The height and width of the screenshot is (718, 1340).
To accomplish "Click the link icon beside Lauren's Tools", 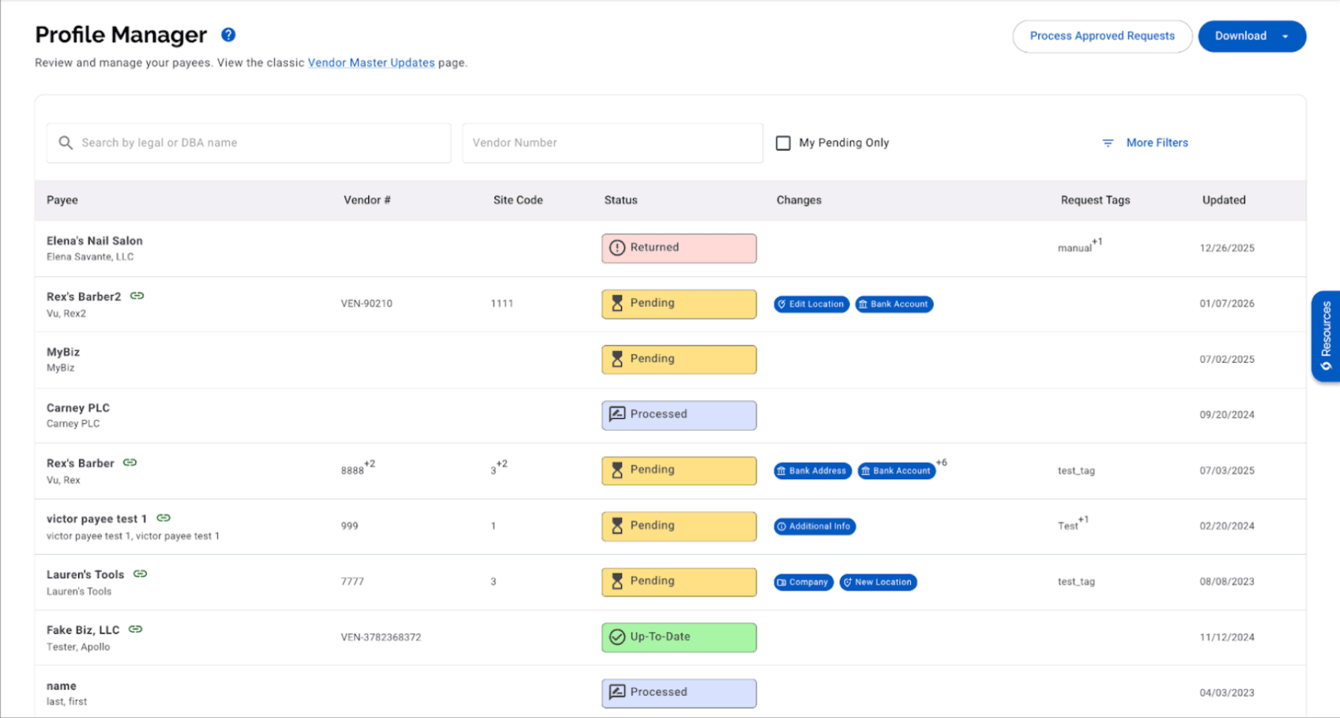I will point(140,574).
